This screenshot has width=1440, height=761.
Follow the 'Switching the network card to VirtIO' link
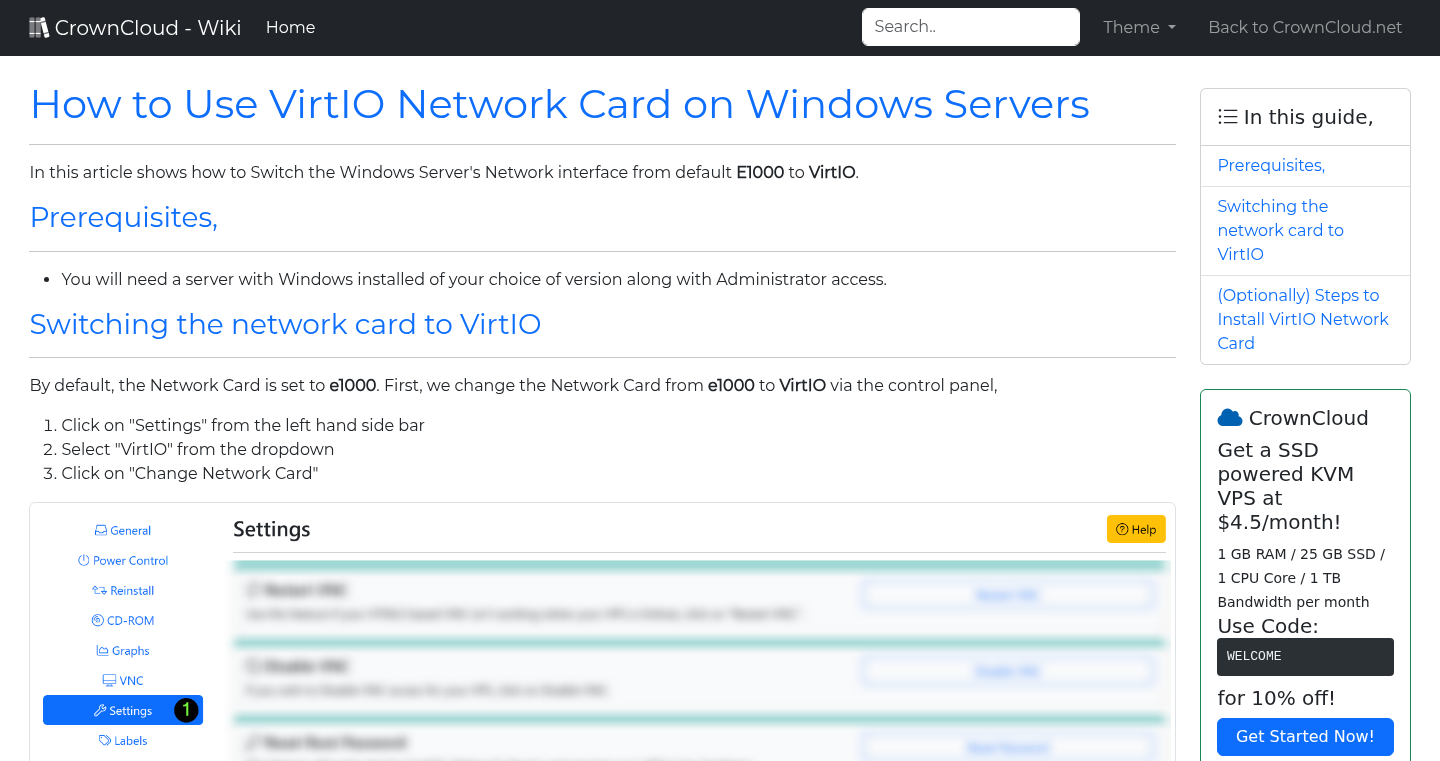[1280, 230]
